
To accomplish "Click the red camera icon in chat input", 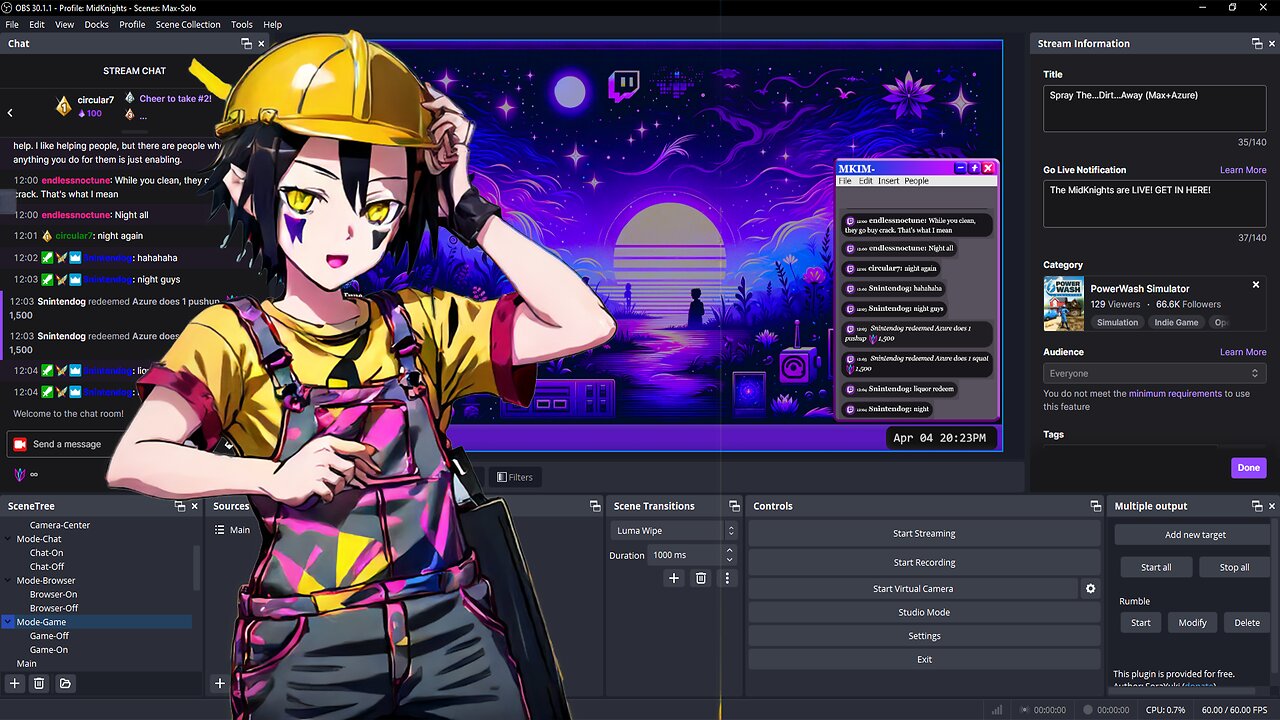I will point(19,444).
